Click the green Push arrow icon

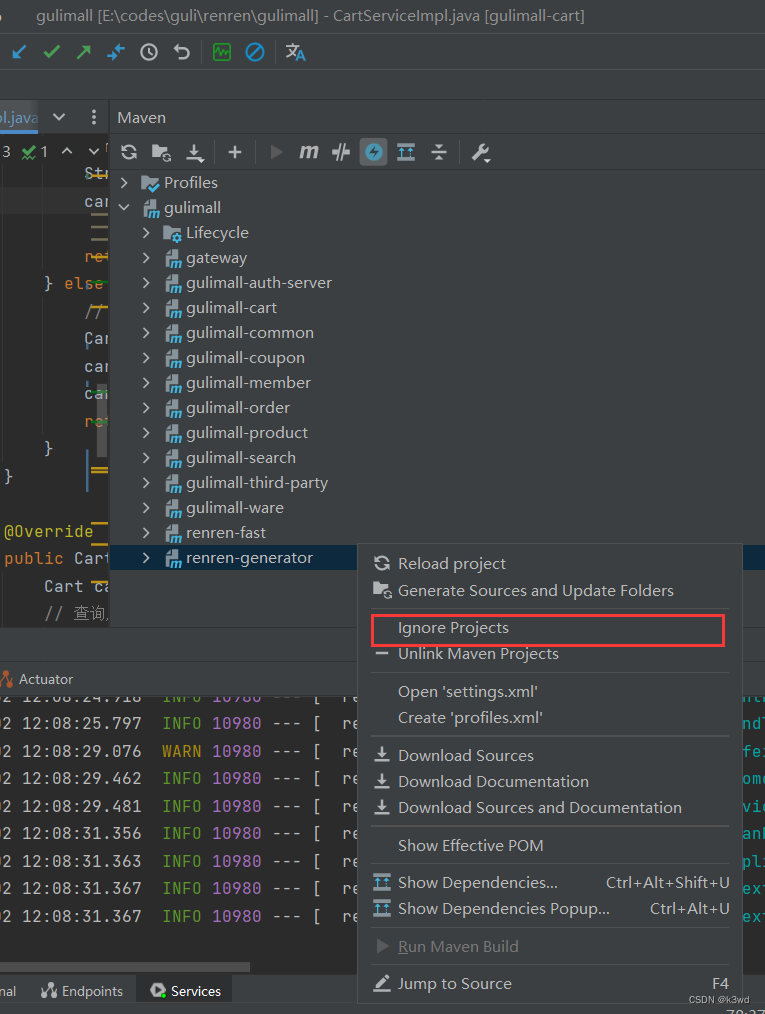(x=83, y=52)
